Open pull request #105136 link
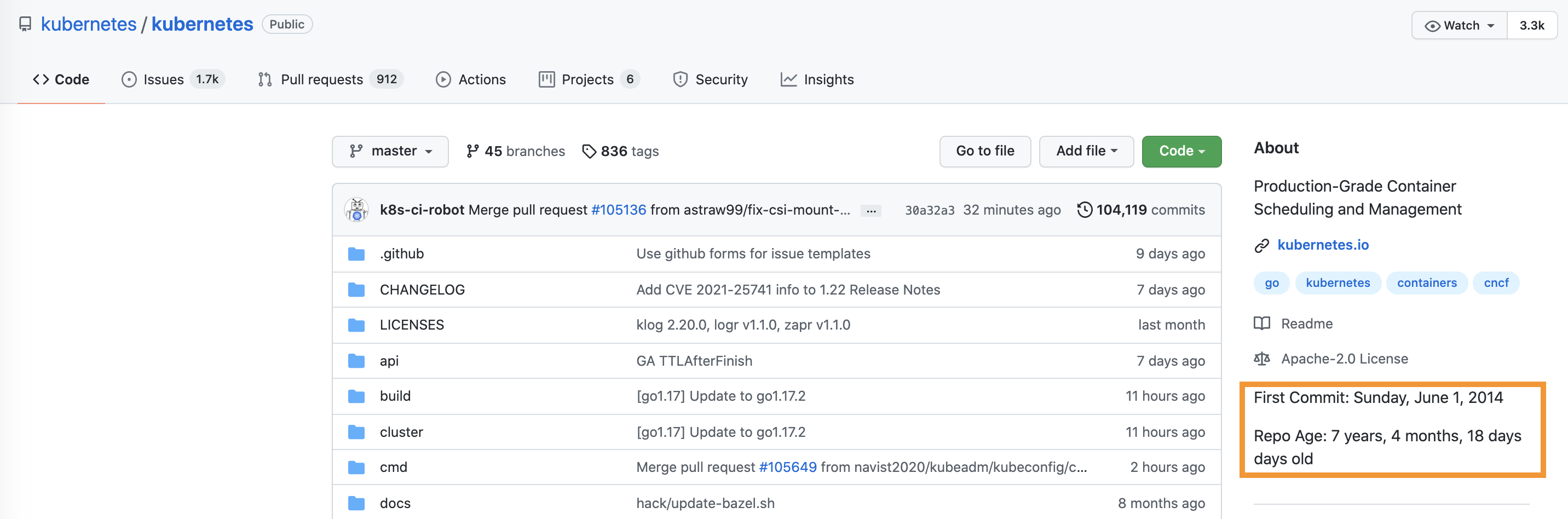Screen dimensions: 1568x519 619,210
